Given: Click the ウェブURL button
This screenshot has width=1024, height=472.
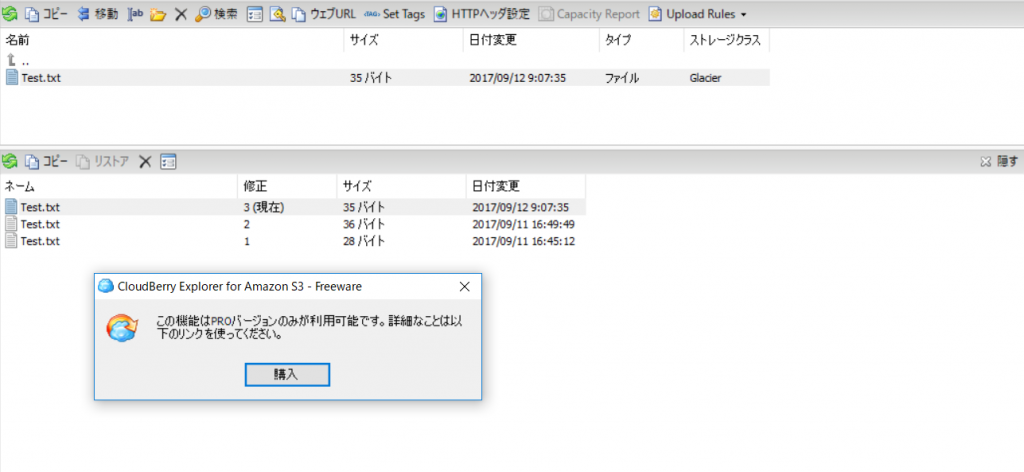Looking at the screenshot, I should (324, 14).
